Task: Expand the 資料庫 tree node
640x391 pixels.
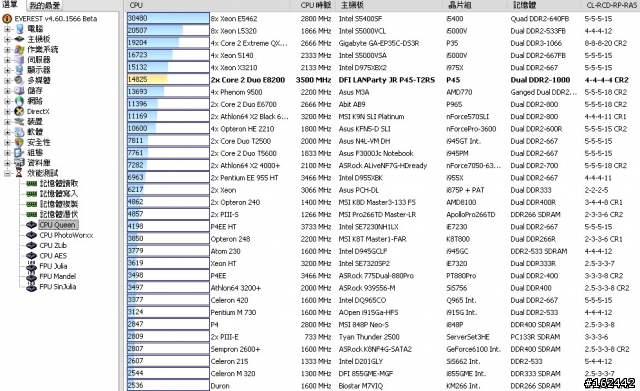Action: 7,163
